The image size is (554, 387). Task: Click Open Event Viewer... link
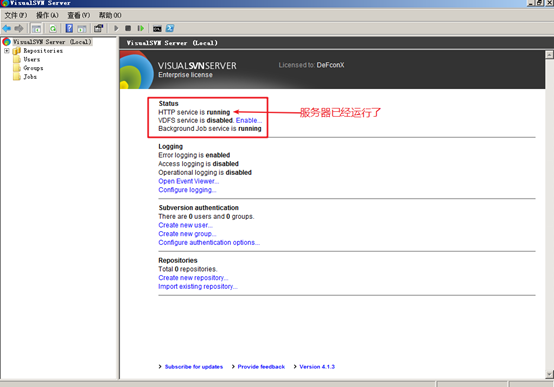tap(189, 181)
